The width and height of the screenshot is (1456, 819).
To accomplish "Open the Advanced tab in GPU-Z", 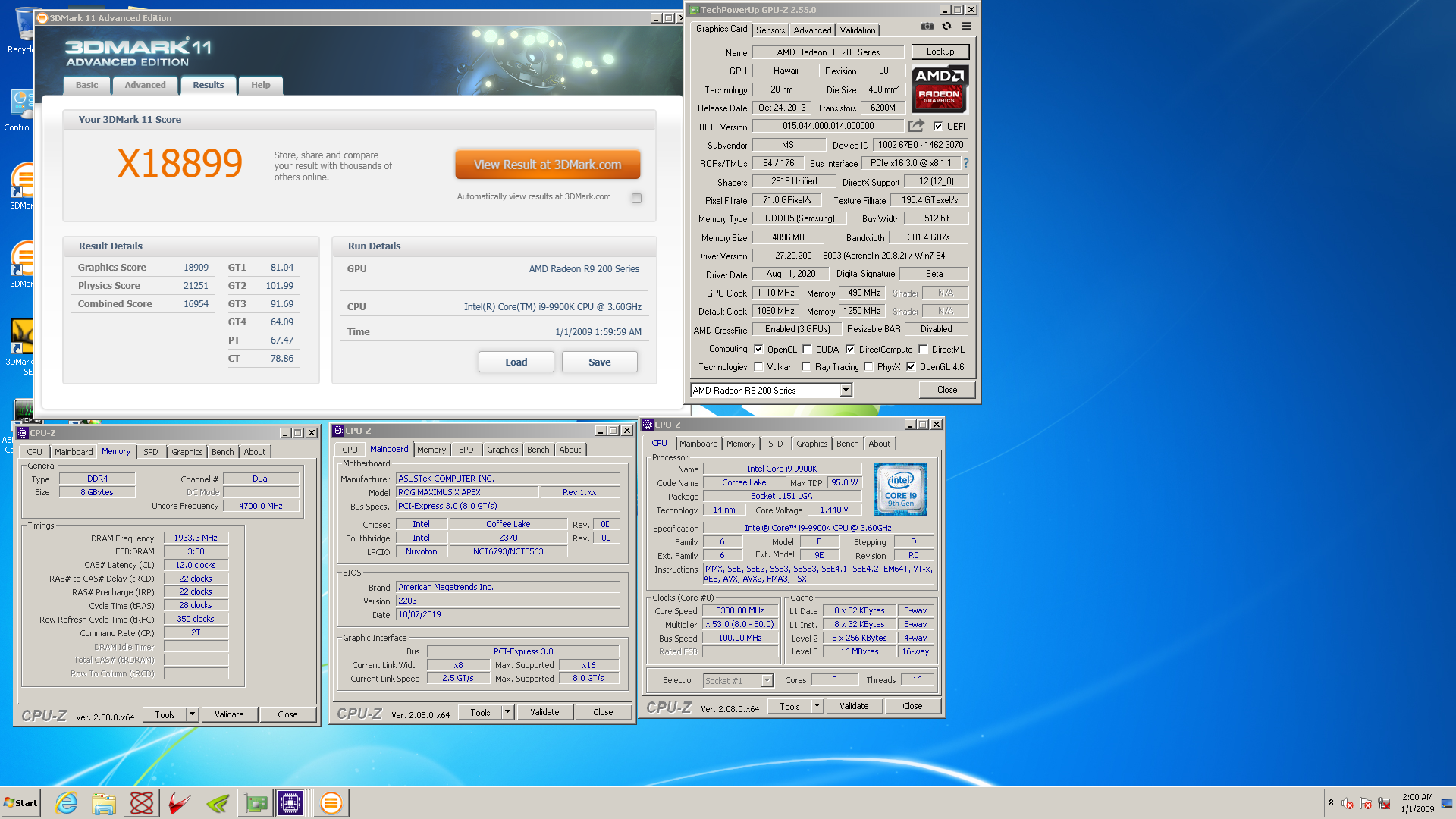I will click(x=812, y=30).
